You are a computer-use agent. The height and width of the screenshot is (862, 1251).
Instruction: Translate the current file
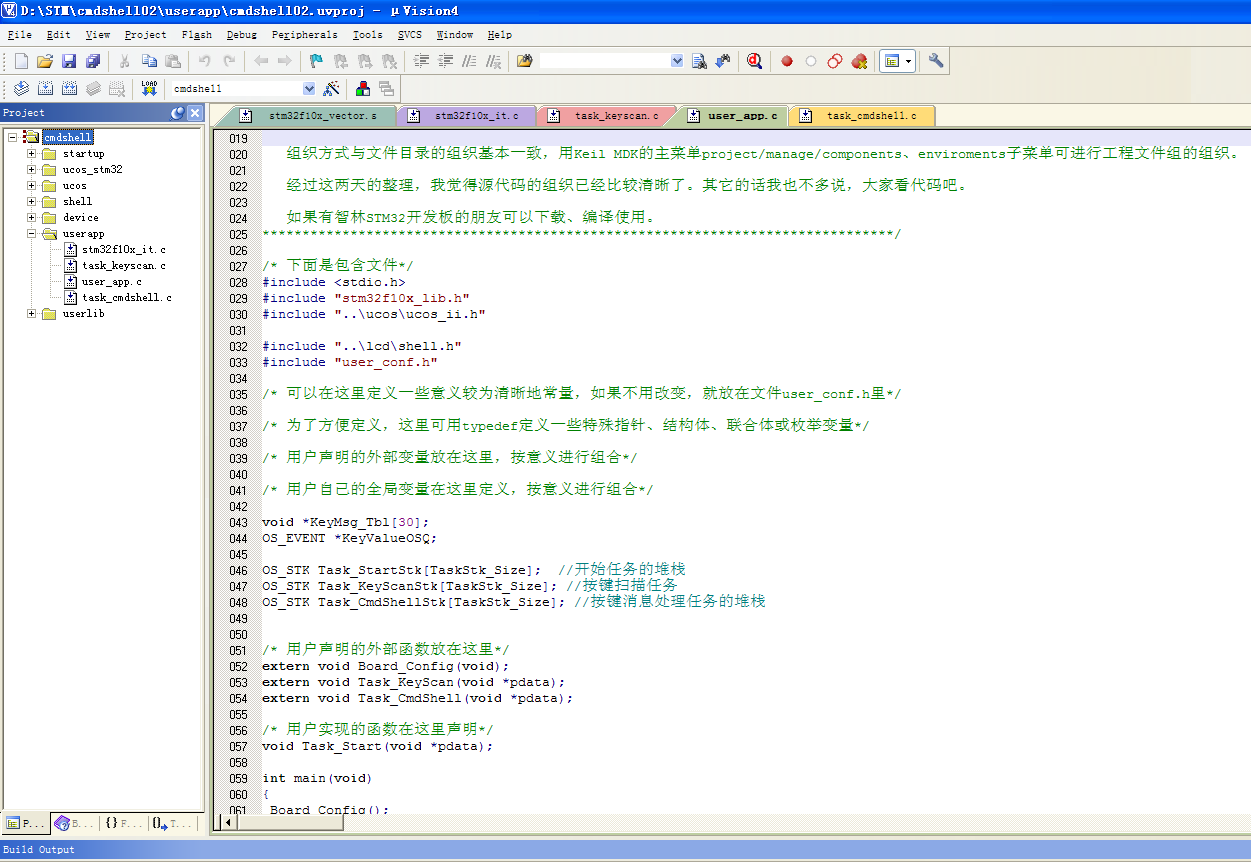click(x=21, y=88)
